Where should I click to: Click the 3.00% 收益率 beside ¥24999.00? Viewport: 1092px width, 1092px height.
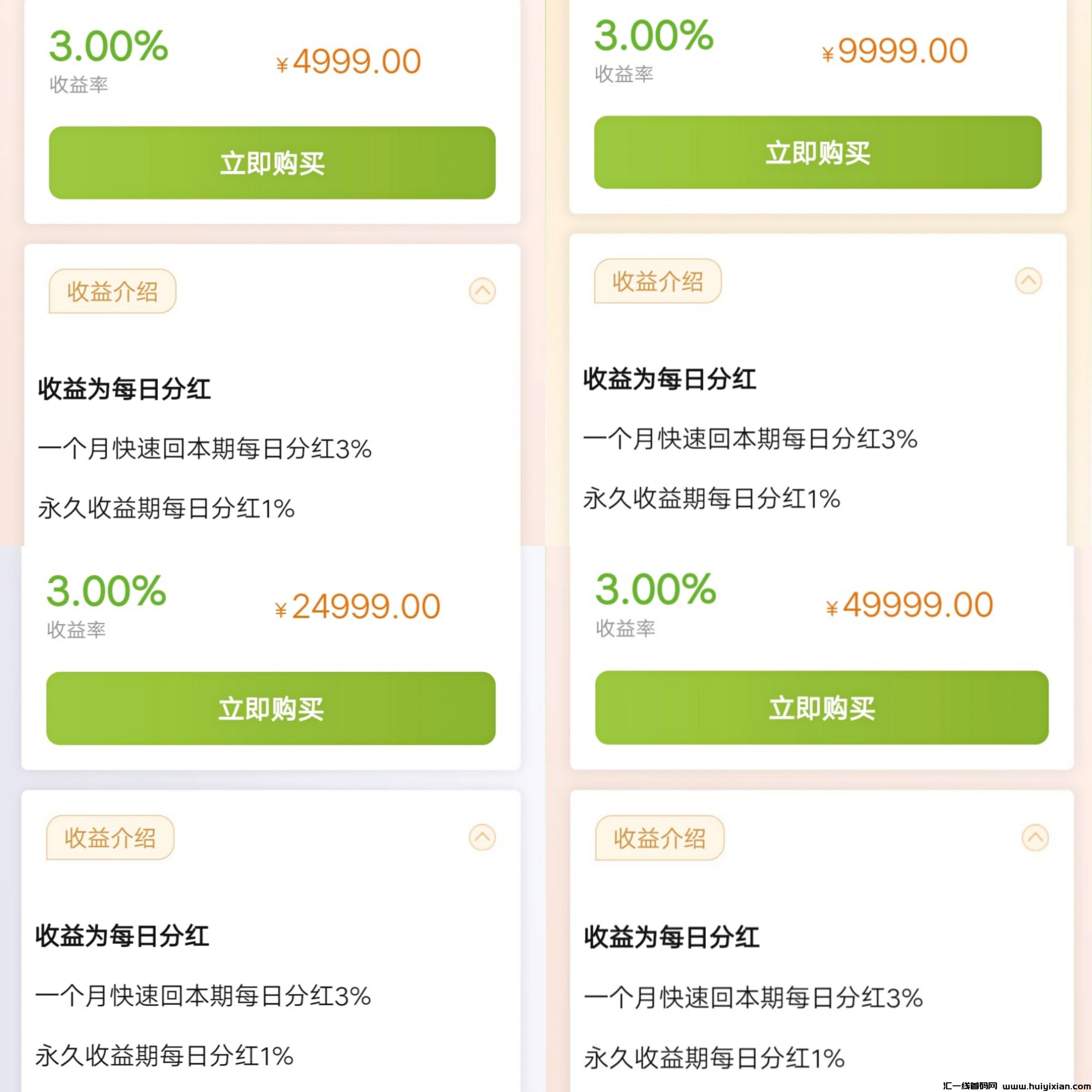(106, 591)
